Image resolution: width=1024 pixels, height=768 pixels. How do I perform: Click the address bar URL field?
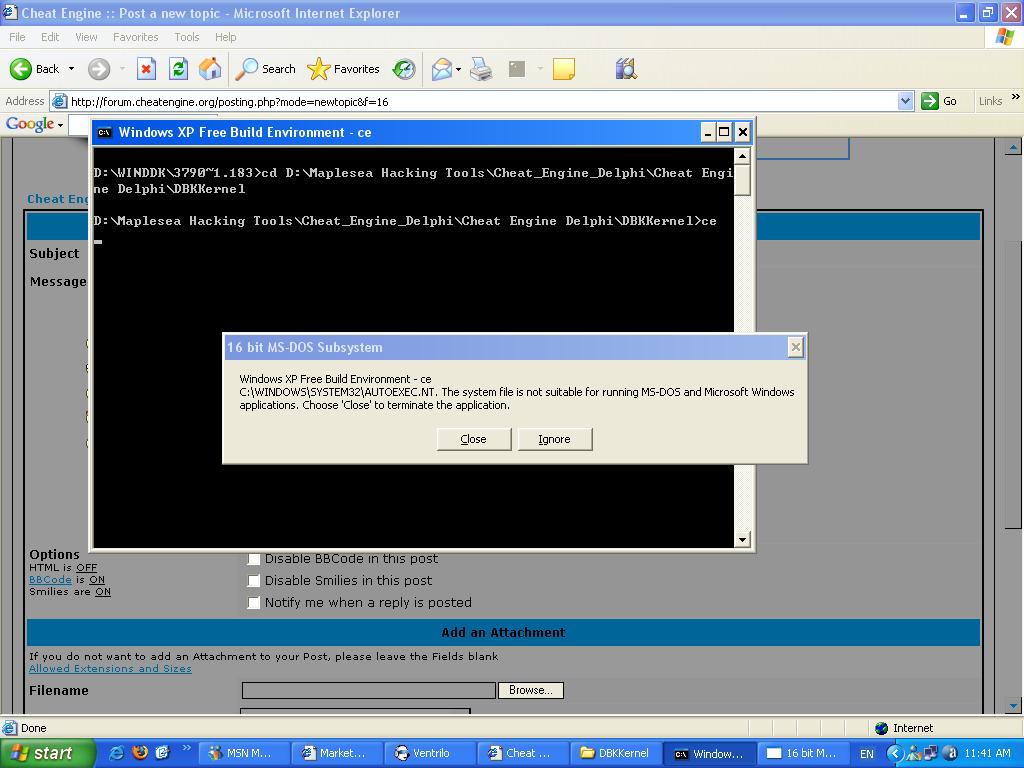[x=483, y=101]
